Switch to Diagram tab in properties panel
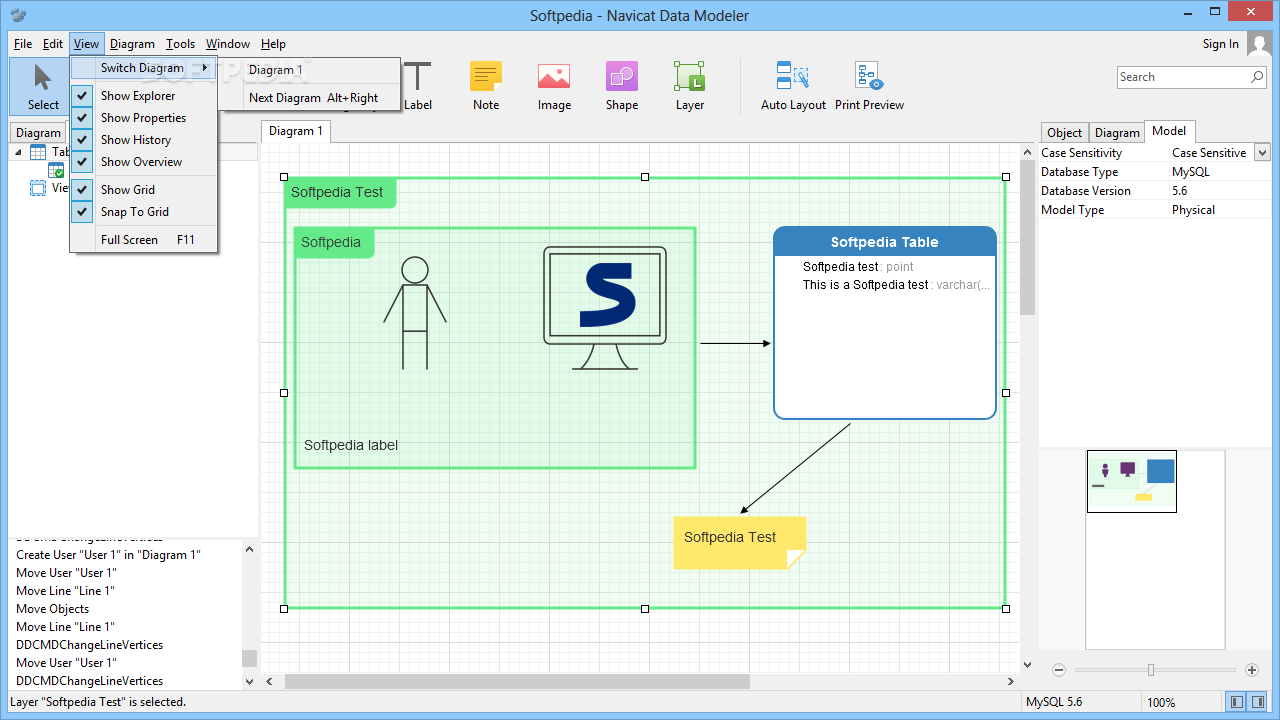This screenshot has width=1280, height=720. click(x=1117, y=132)
